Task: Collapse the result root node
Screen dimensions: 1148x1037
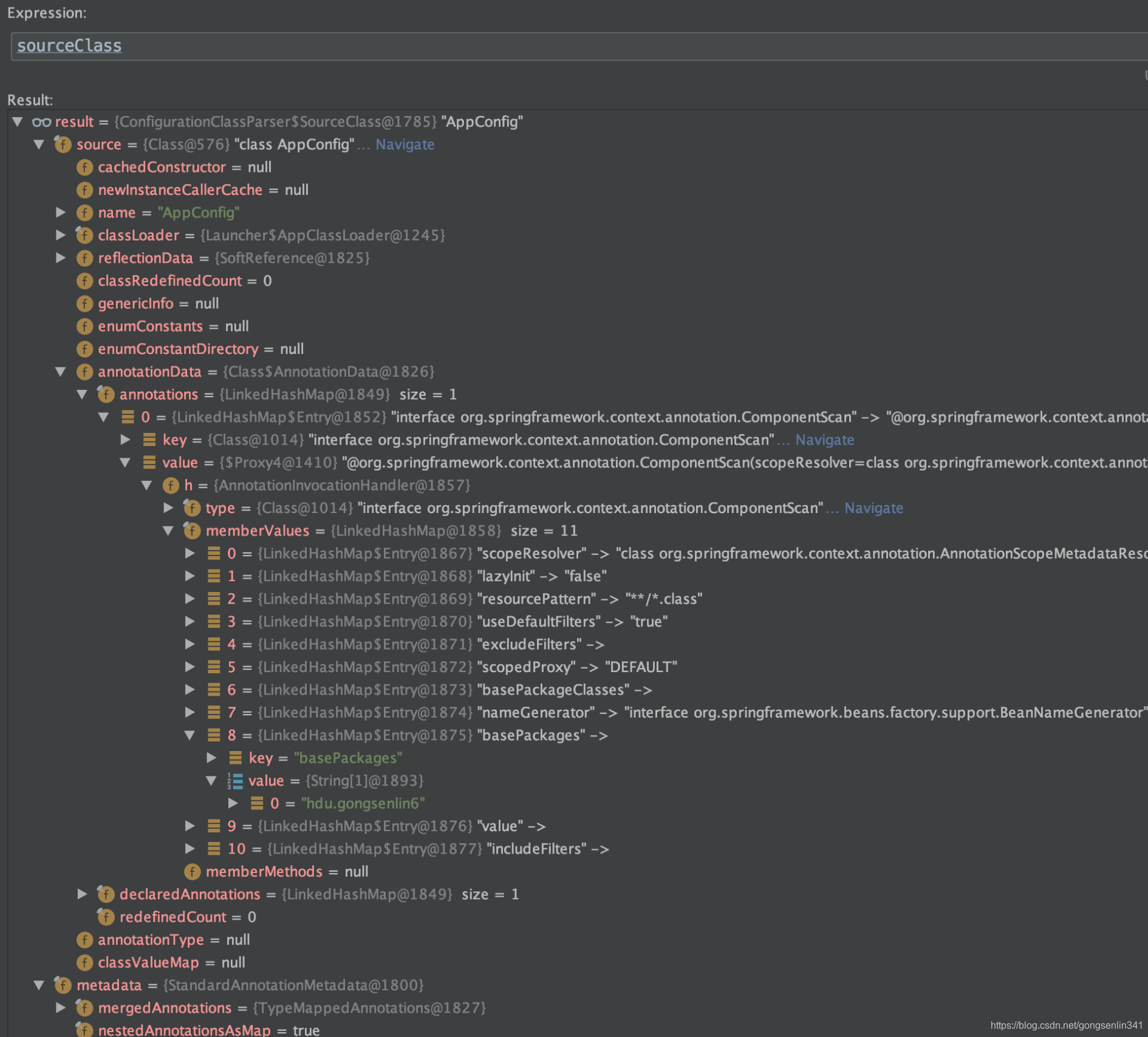Action: pos(18,122)
